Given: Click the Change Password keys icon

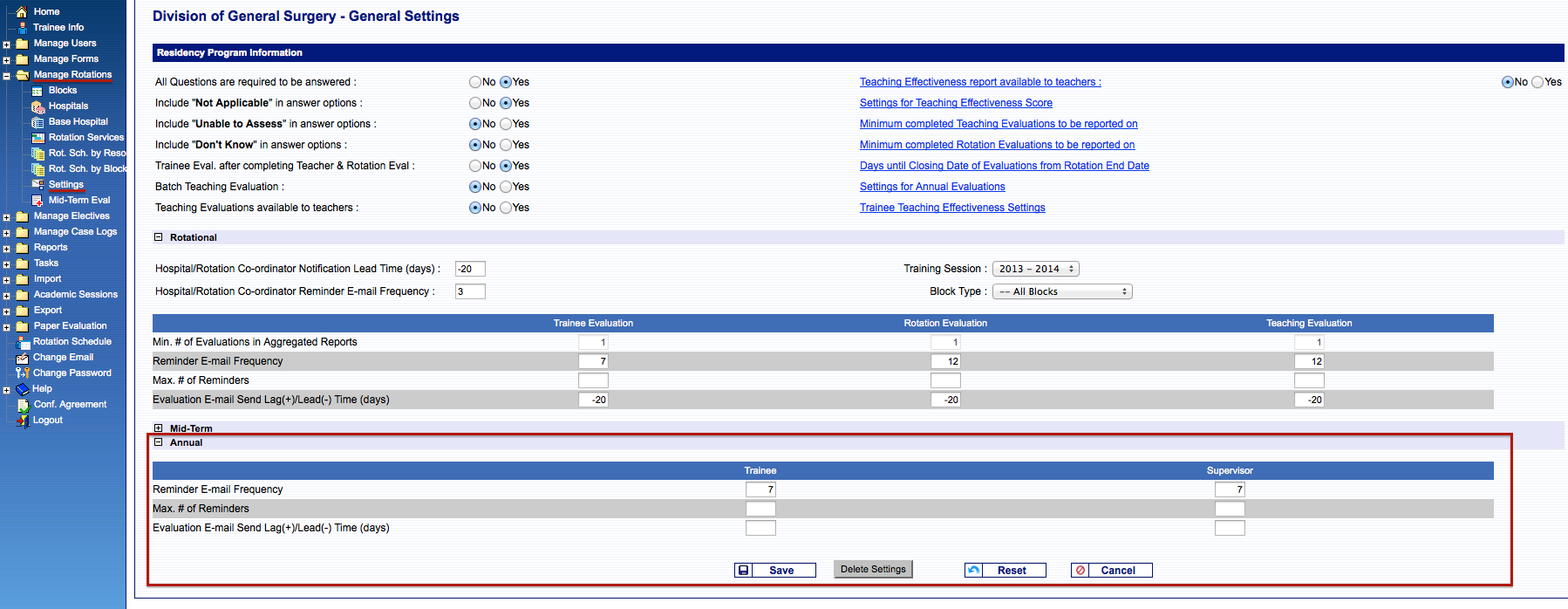Looking at the screenshot, I should [23, 373].
